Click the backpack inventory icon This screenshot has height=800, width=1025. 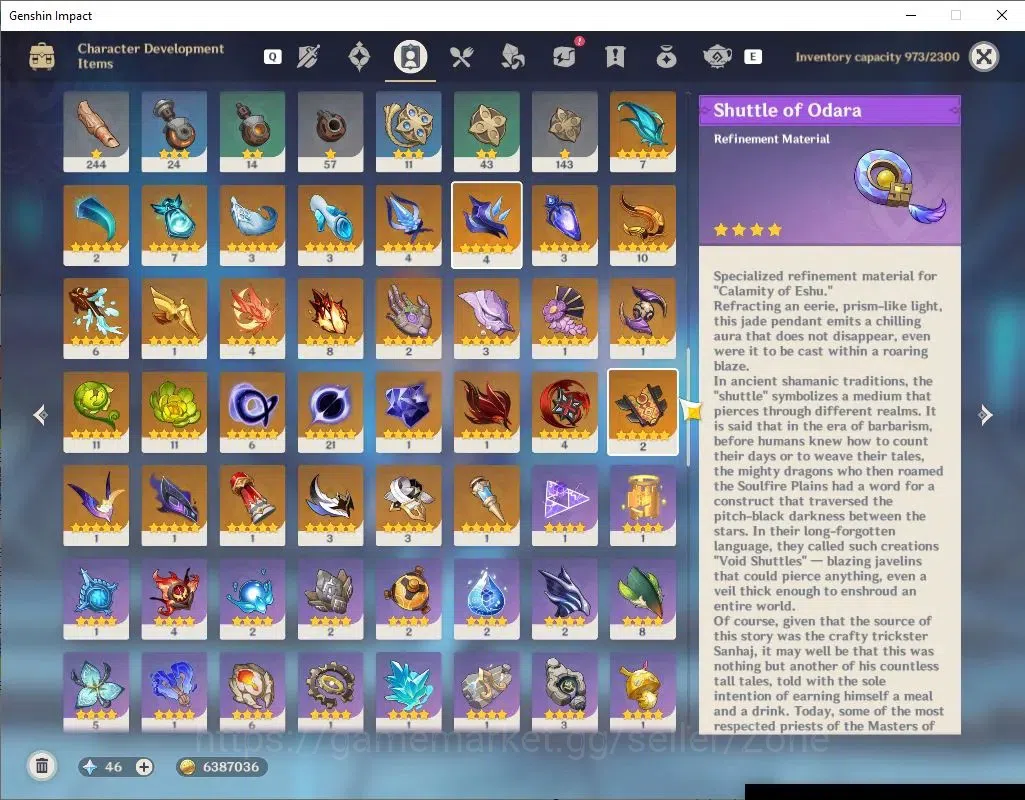(x=42, y=57)
